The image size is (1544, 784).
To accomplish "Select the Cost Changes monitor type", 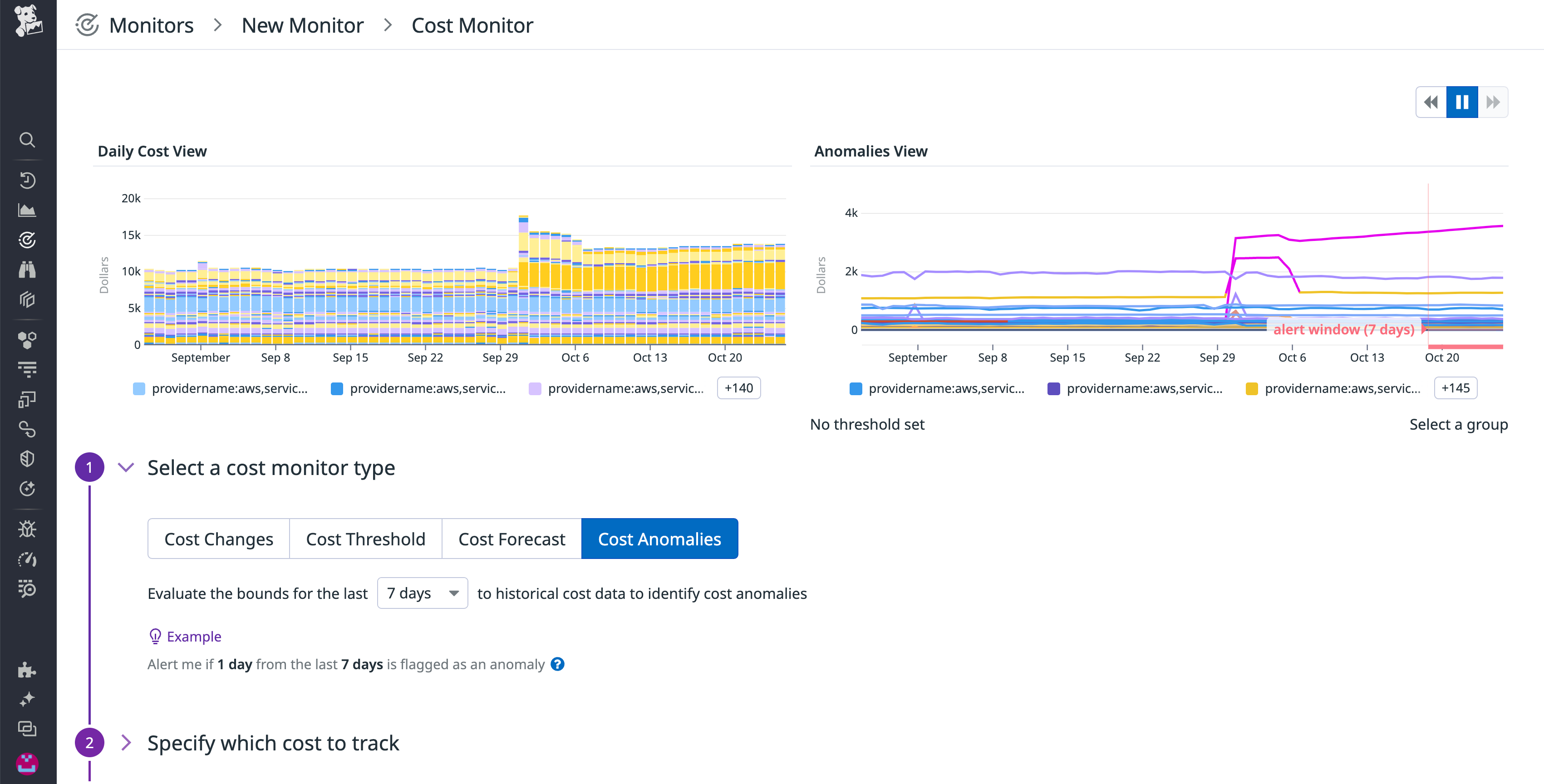I will point(218,538).
